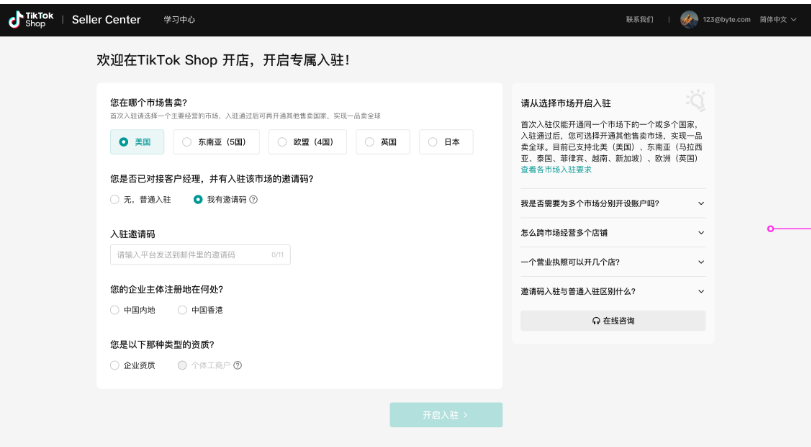Open the user profile avatar
Screen dimensions: 811x447
click(689, 20)
